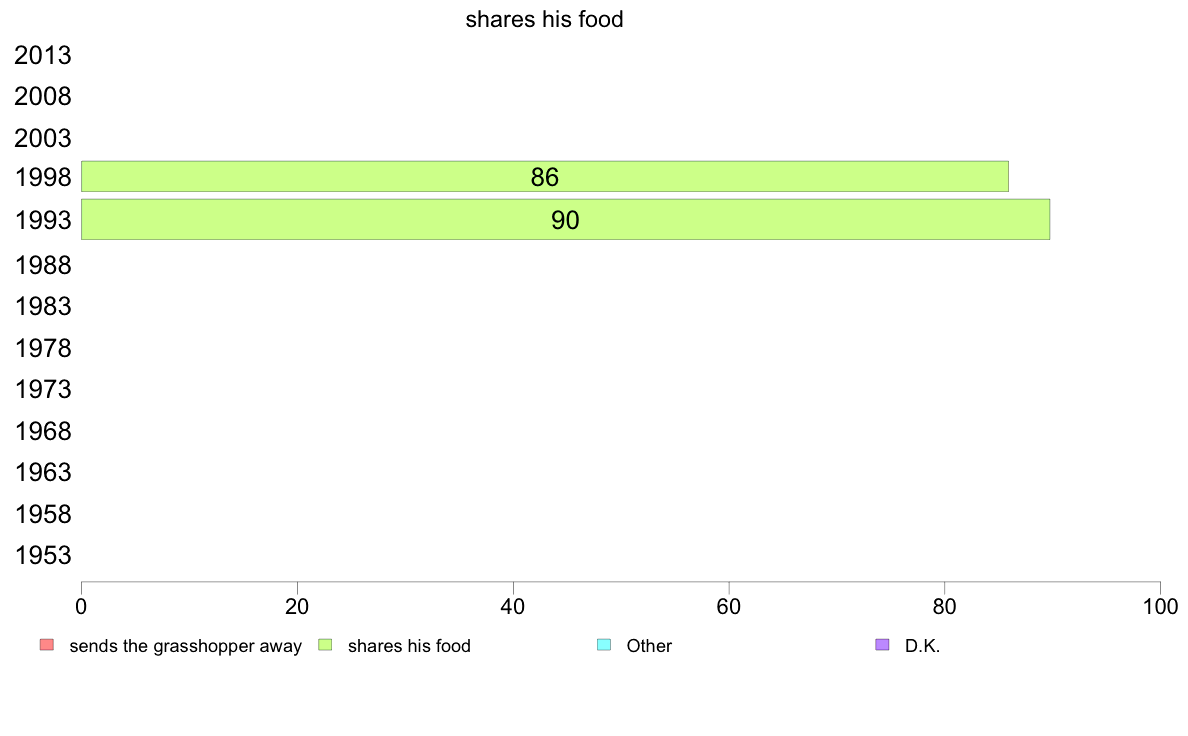Click the x-axis tick label 20

(297, 606)
